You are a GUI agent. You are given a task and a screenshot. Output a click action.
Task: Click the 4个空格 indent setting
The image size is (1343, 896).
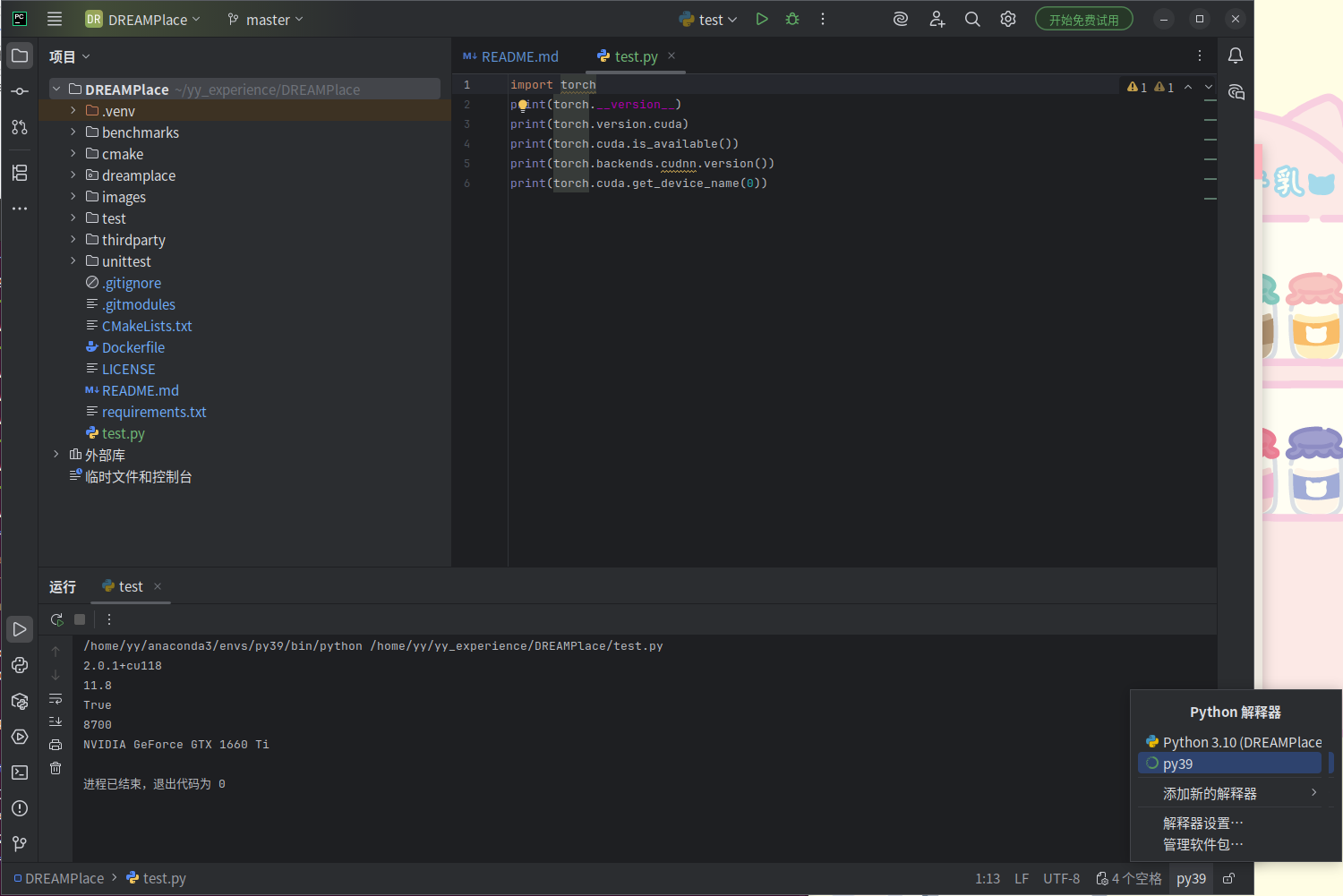(1129, 879)
